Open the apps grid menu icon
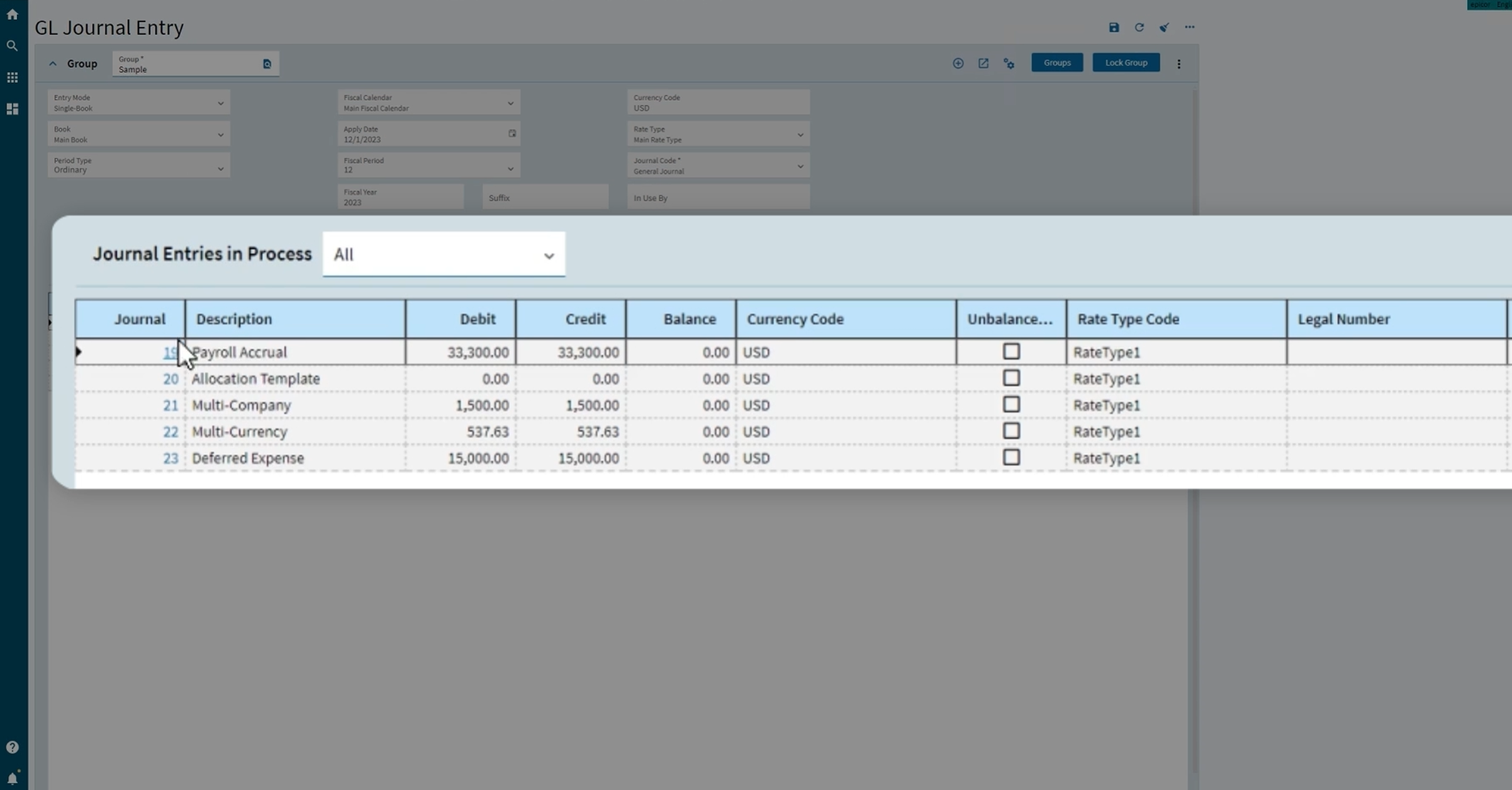This screenshot has height=790, width=1512. [x=12, y=77]
